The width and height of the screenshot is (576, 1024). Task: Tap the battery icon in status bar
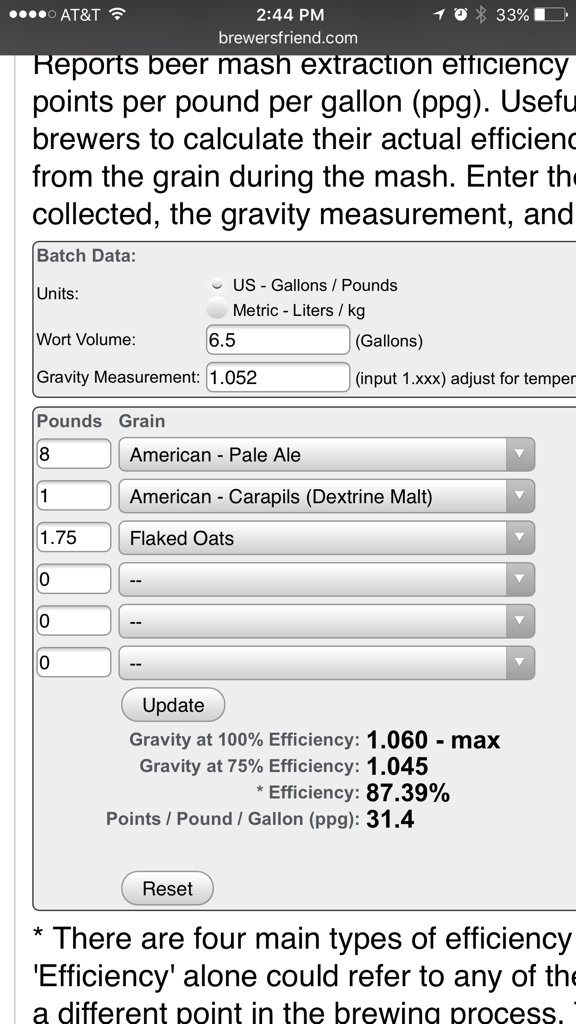(551, 14)
